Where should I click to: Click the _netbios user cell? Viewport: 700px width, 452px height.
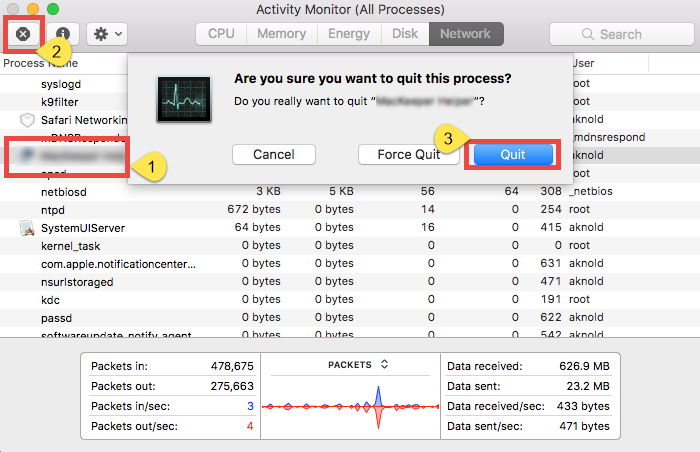(x=591, y=192)
